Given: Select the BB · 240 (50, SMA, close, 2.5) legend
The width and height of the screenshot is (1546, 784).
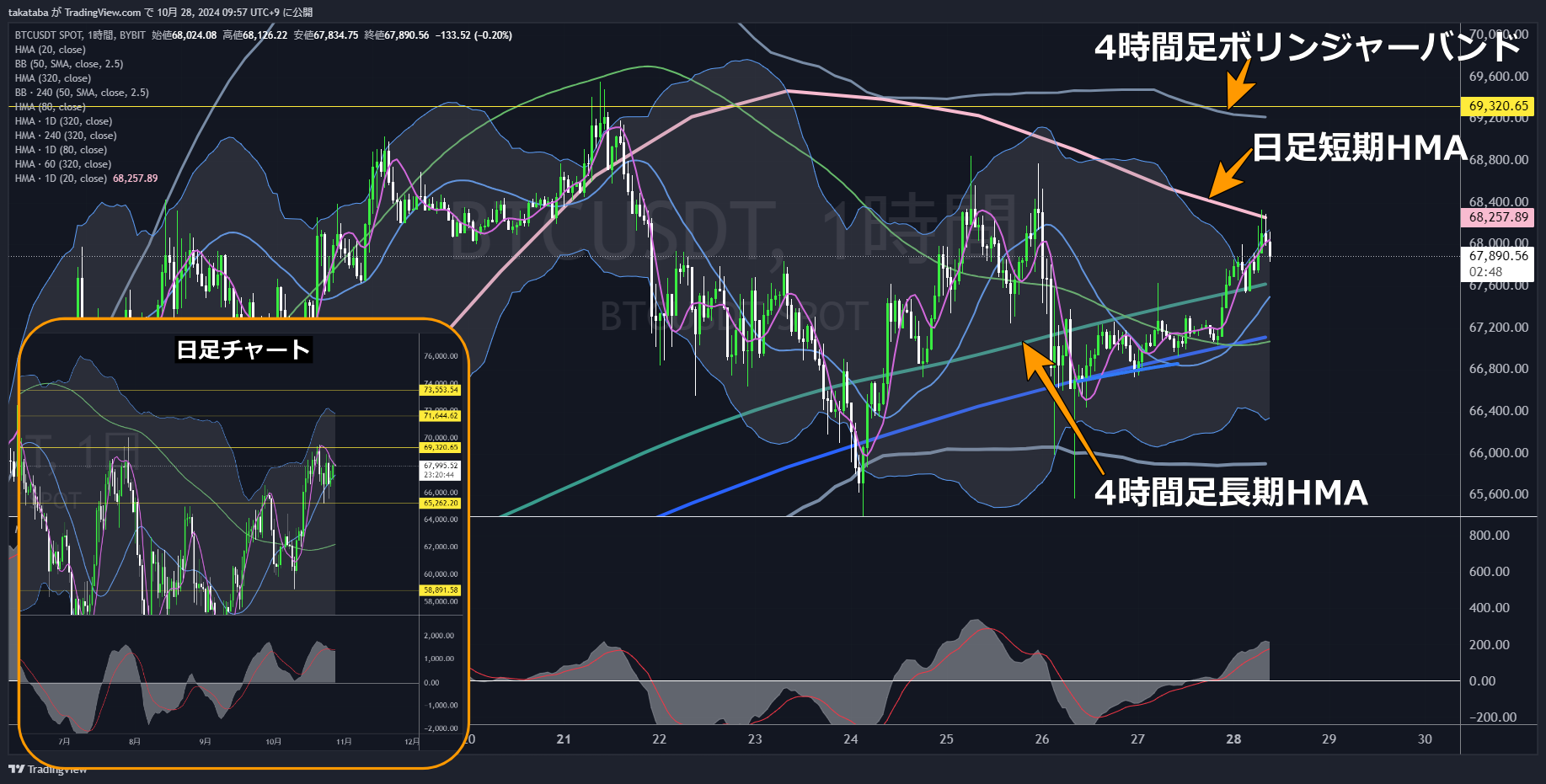Looking at the screenshot, I should (x=82, y=93).
